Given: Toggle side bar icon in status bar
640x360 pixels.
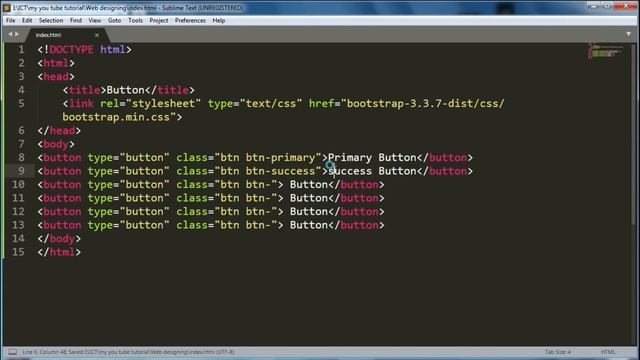Looking at the screenshot, I should (13, 352).
